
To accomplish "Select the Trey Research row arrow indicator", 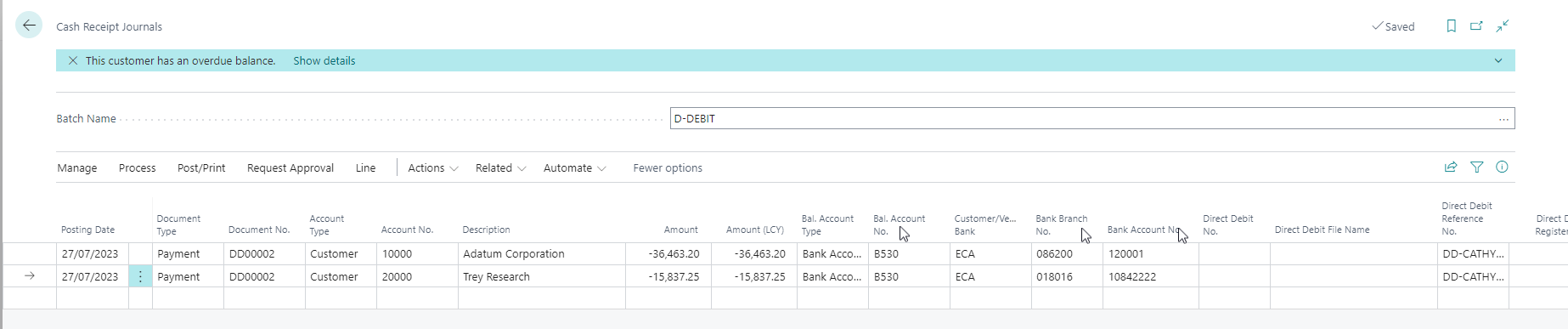I will [x=30, y=276].
